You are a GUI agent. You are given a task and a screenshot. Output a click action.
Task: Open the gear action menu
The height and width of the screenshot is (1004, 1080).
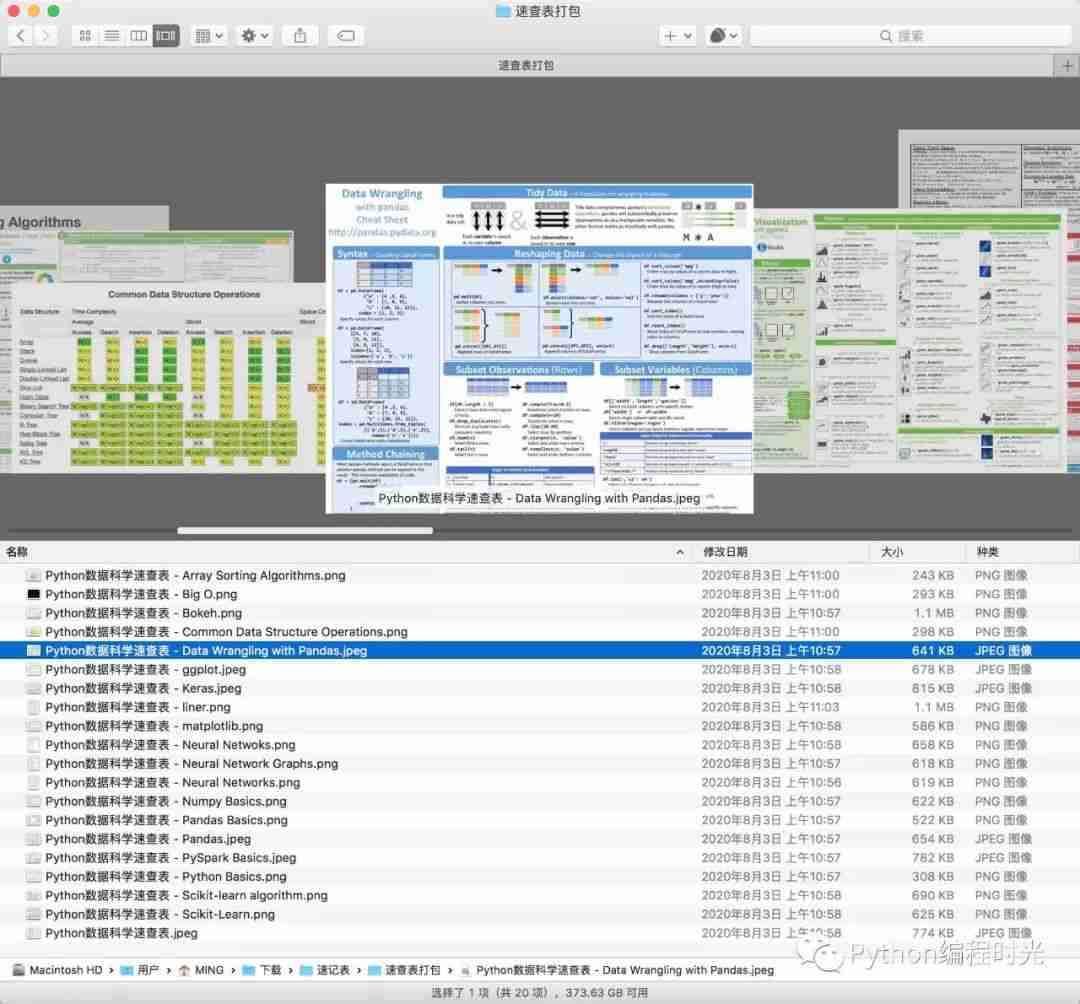click(x=254, y=36)
